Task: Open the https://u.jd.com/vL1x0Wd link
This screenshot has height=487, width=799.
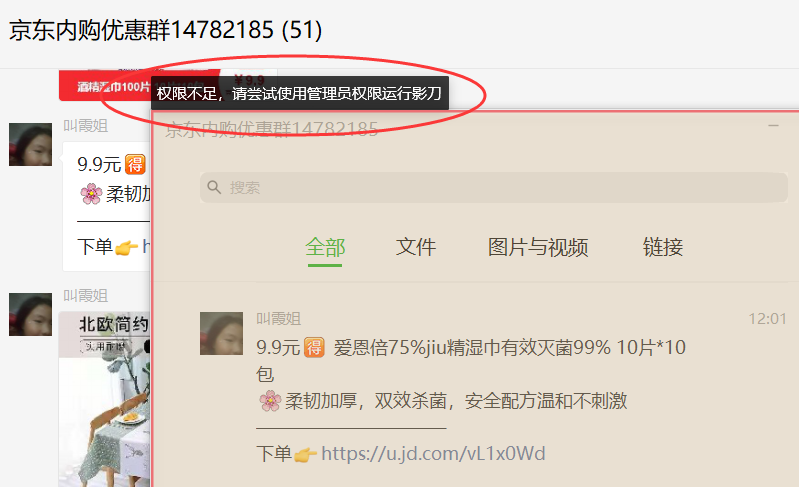Action: tap(433, 453)
